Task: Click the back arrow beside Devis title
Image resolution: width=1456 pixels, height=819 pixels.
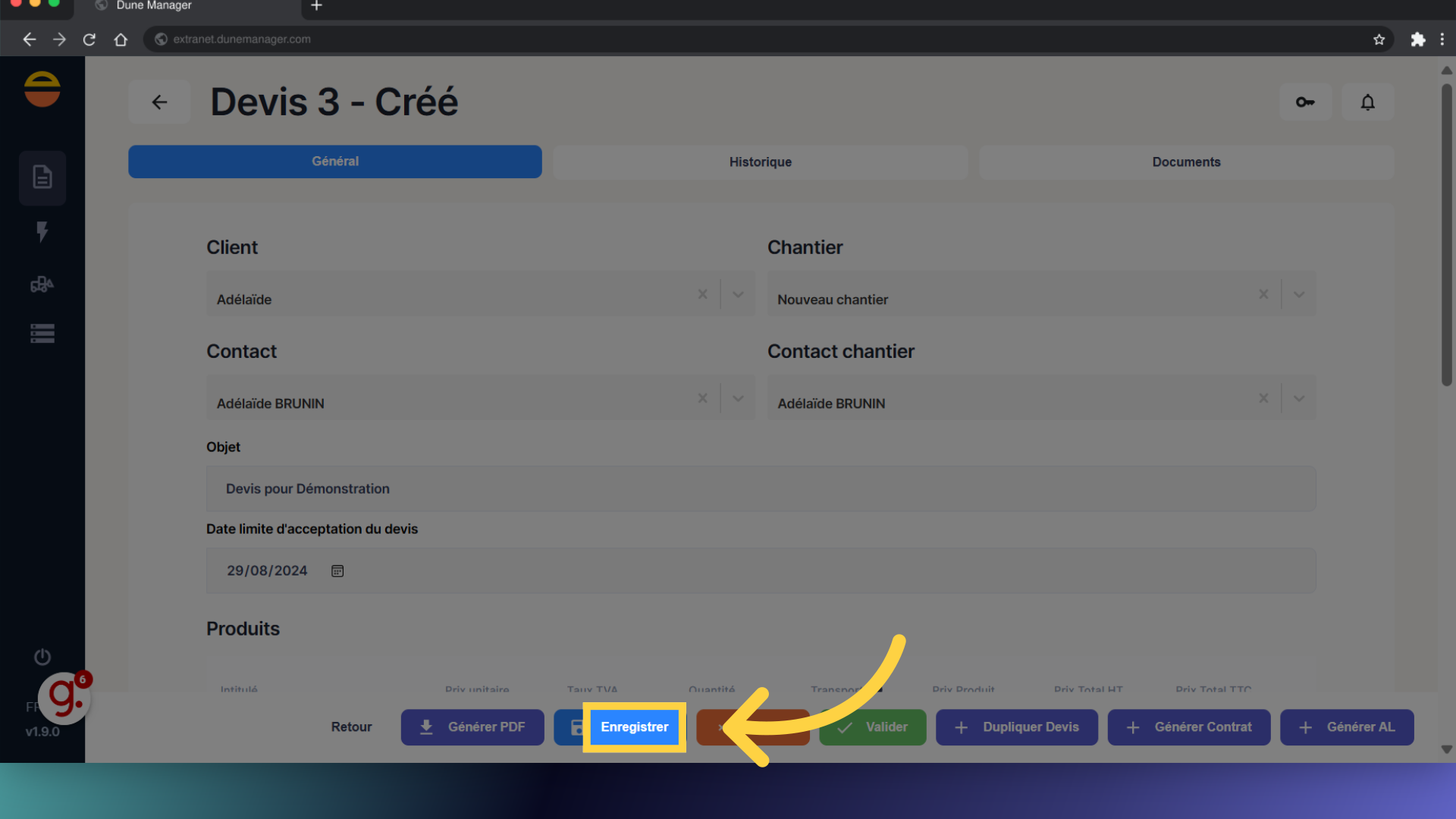Action: pyautogui.click(x=159, y=102)
